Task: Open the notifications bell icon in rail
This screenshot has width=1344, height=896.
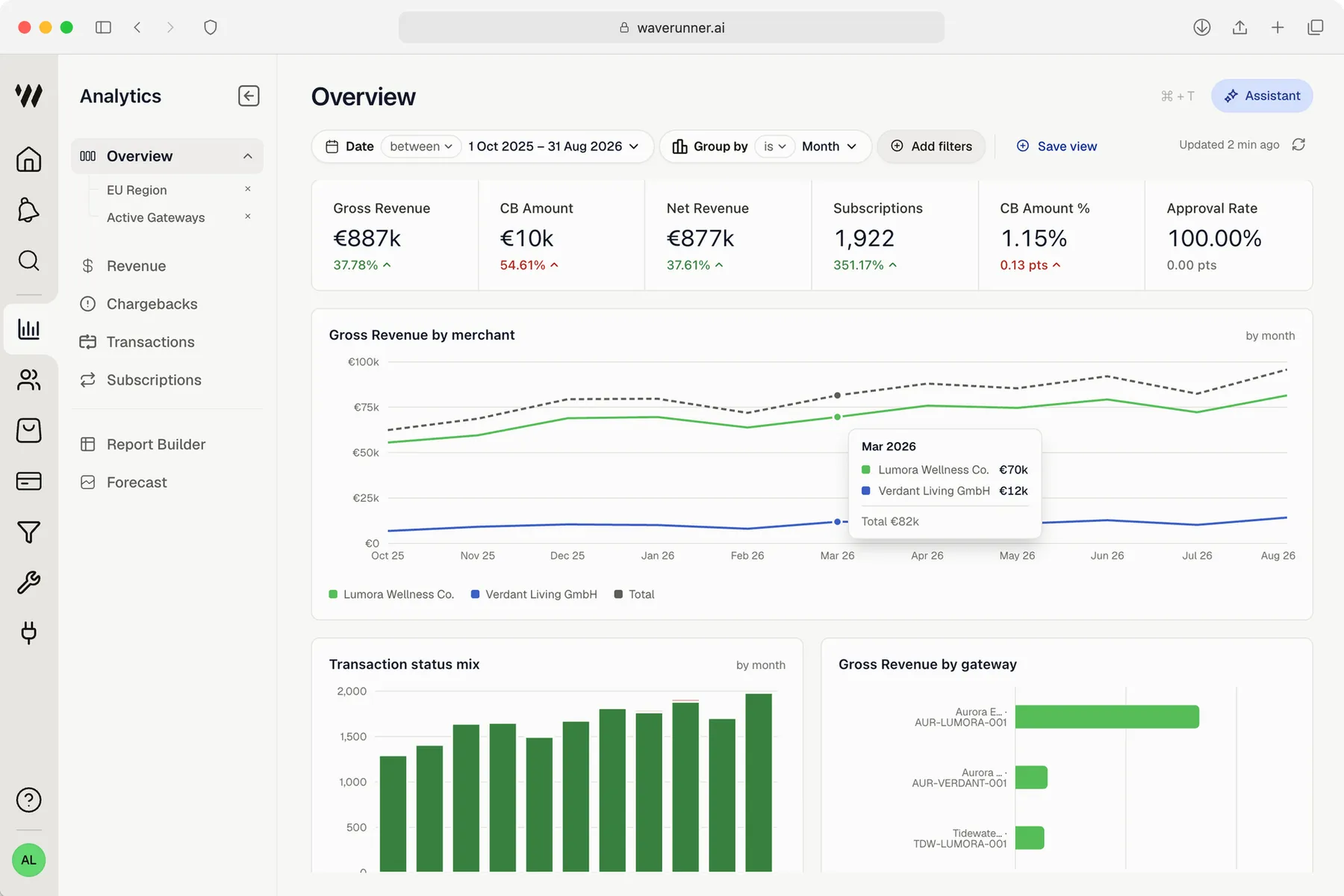Action: click(x=28, y=210)
